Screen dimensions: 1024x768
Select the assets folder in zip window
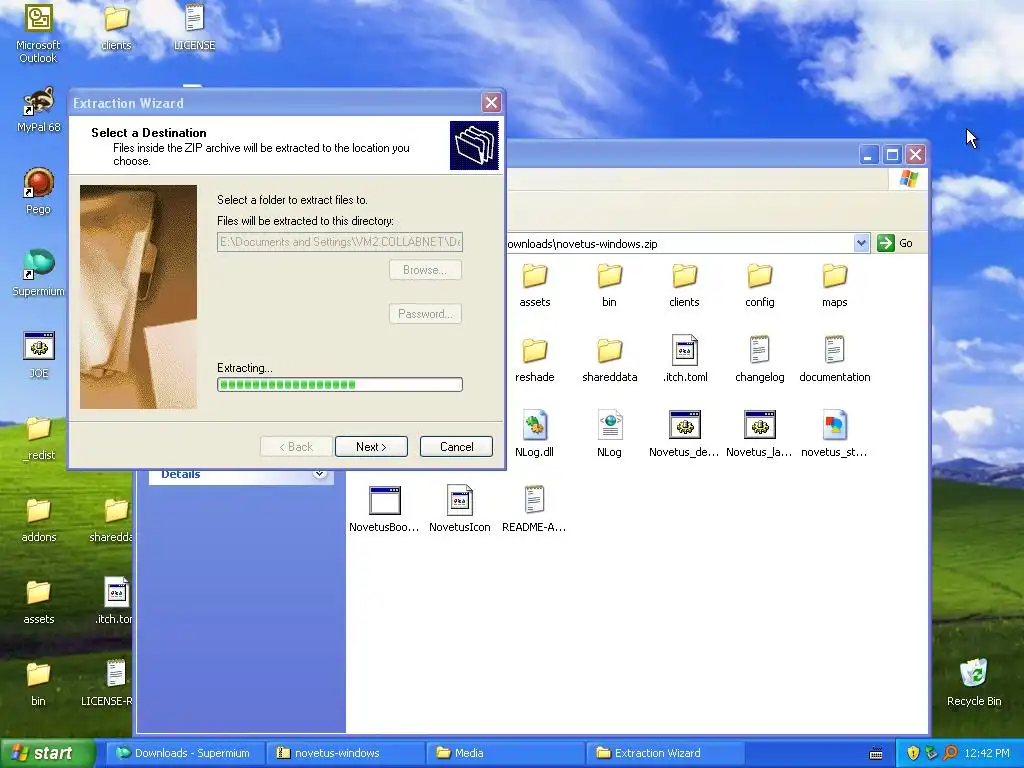[x=535, y=285]
